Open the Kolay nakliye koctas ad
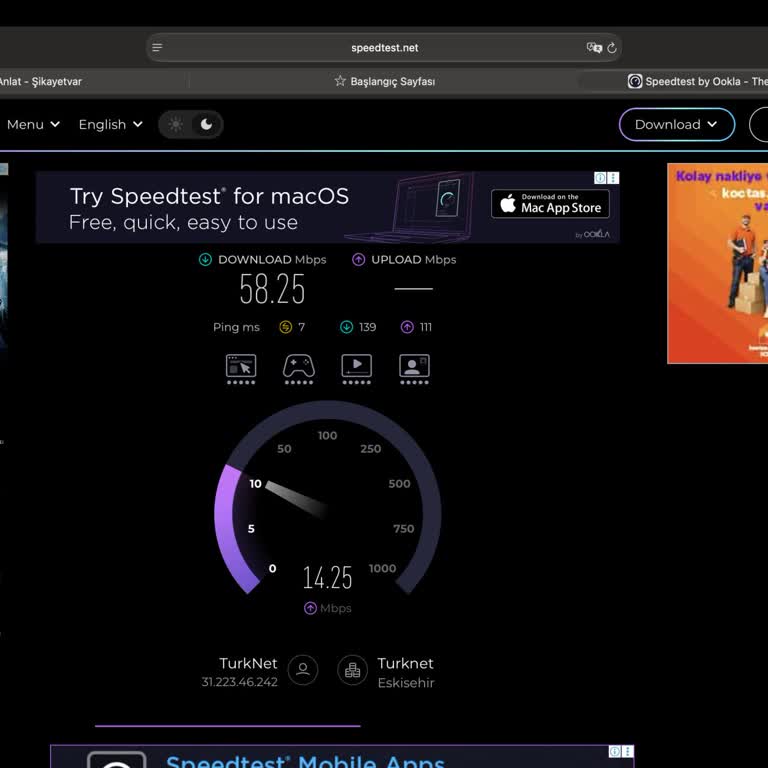 718,264
